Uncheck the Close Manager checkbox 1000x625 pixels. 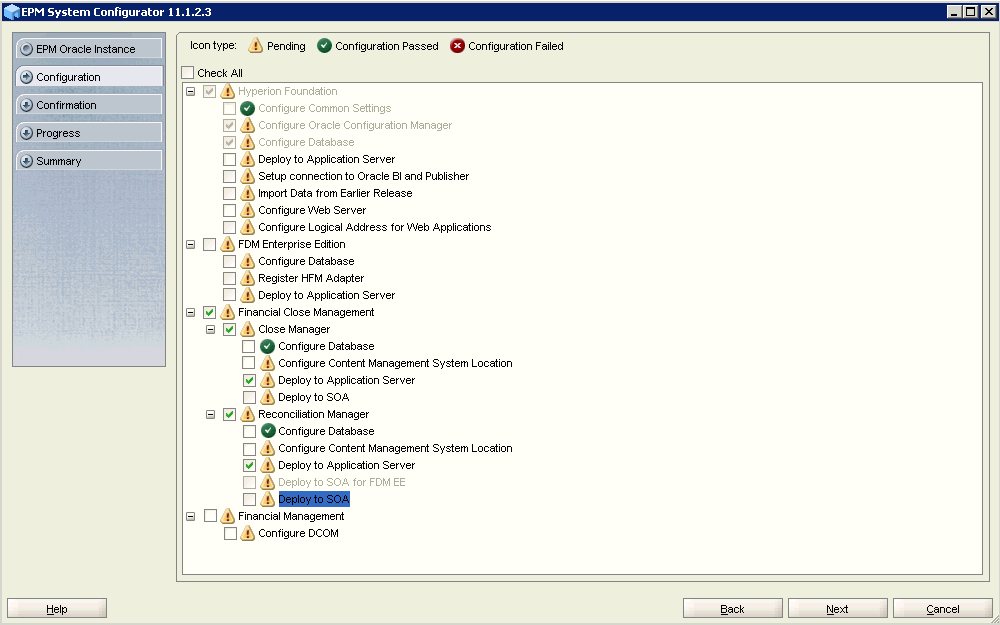[230, 329]
